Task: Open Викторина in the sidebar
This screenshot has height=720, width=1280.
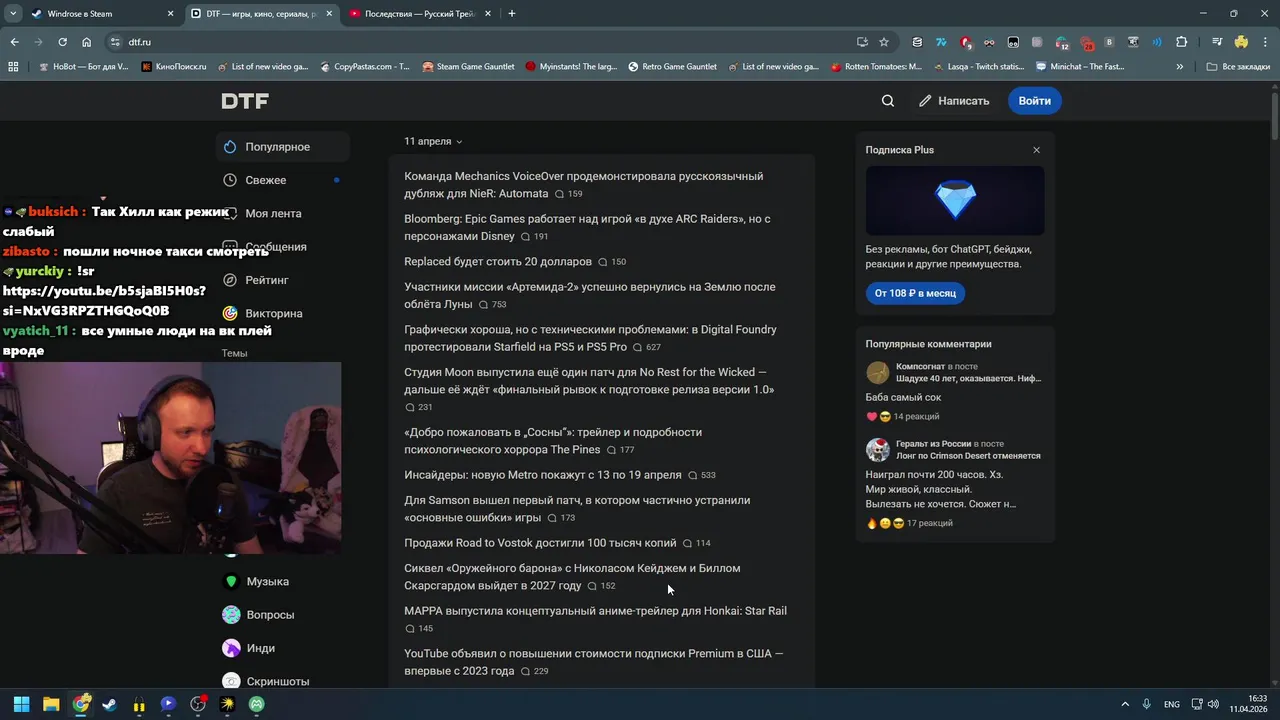Action: pos(283,313)
